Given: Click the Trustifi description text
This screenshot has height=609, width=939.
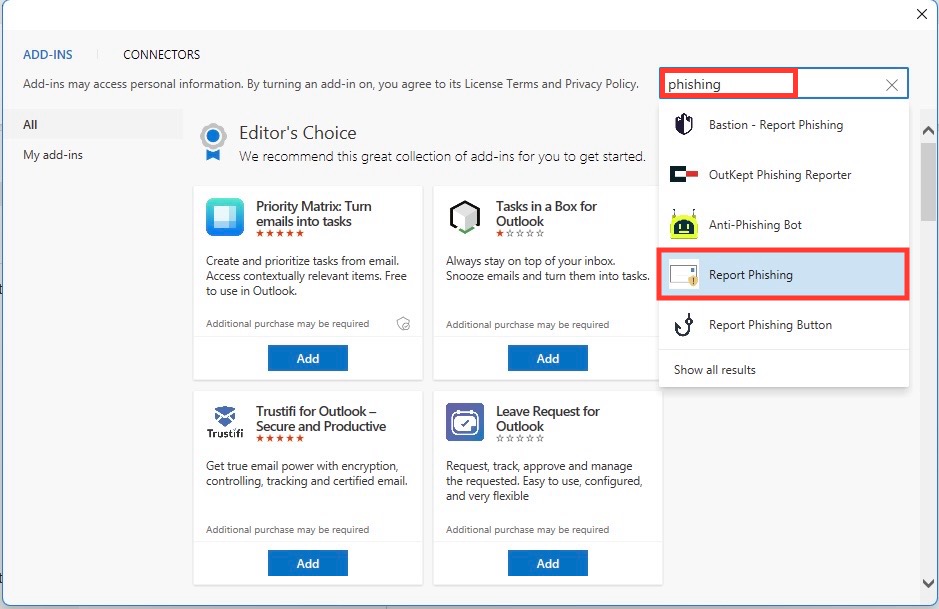Looking at the screenshot, I should point(307,474).
